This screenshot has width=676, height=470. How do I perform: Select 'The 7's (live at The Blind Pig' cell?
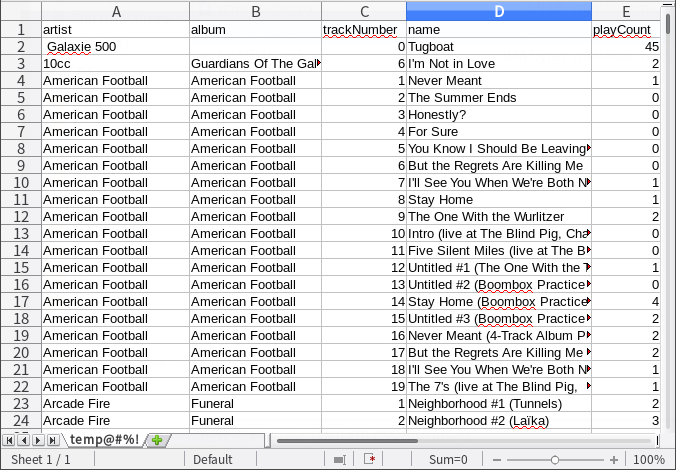(499, 386)
